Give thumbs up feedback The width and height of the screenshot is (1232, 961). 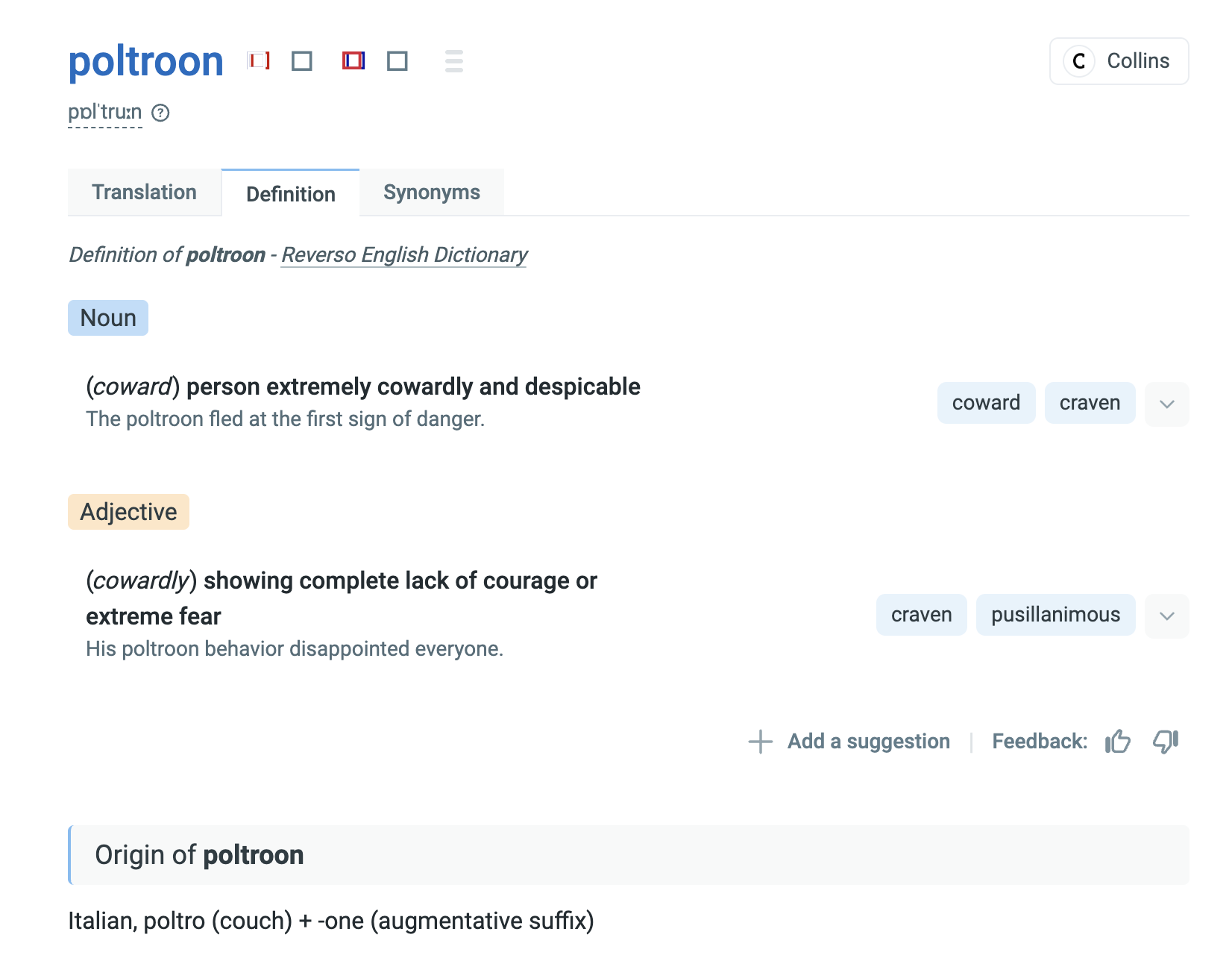click(1117, 742)
